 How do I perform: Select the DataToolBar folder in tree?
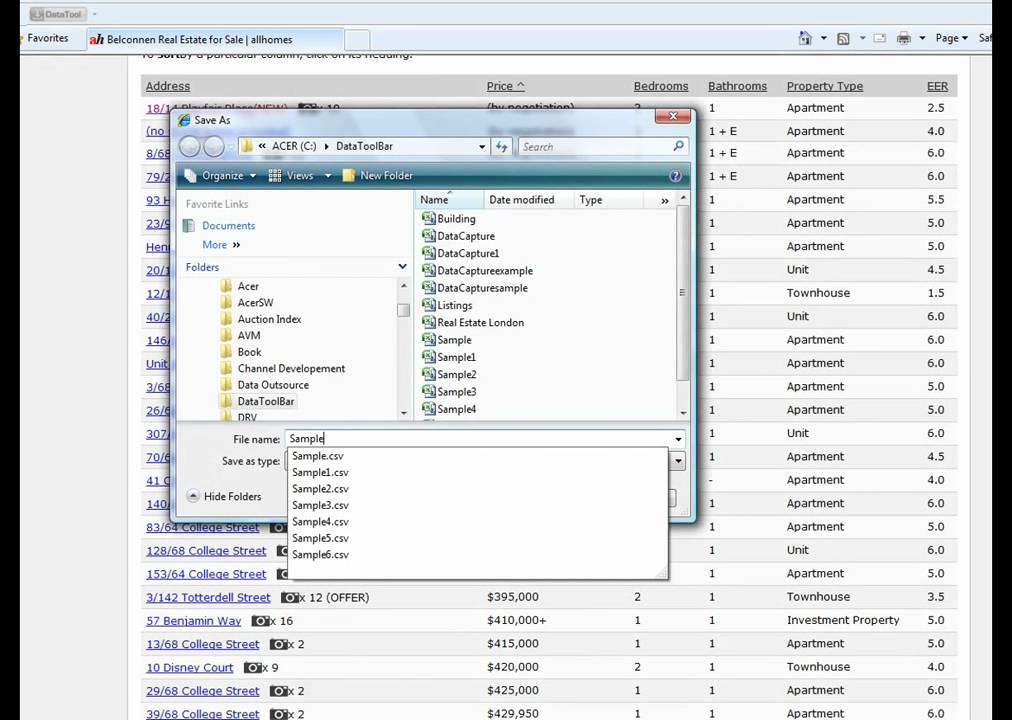(258, 401)
